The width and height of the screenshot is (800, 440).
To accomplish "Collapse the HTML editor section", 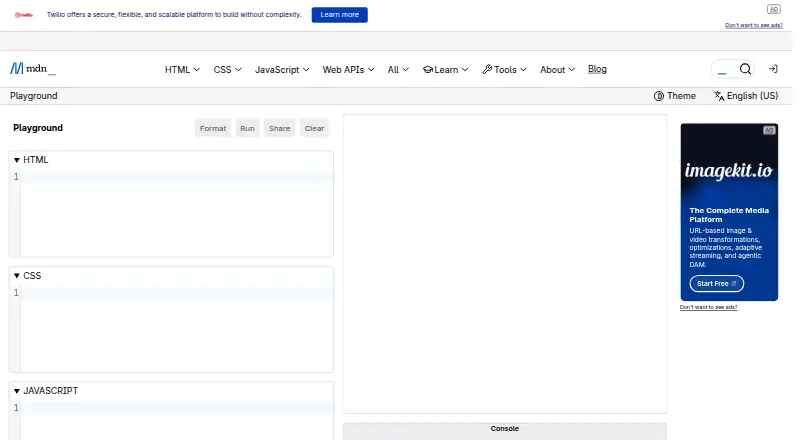I will (31, 160).
